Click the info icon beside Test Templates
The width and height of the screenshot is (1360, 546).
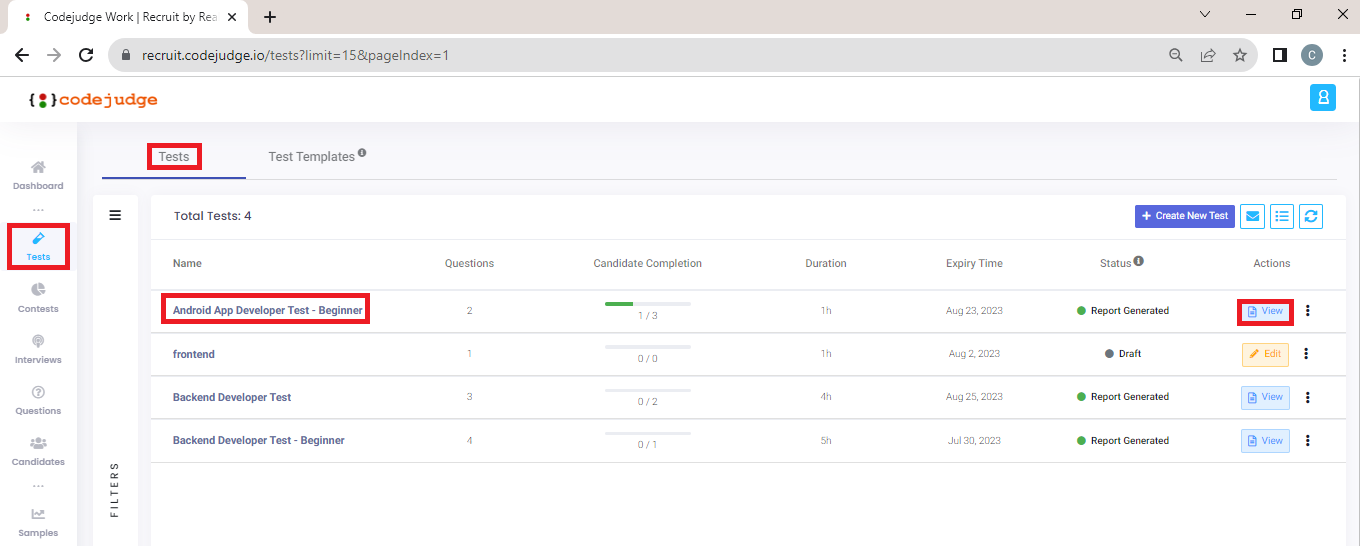coord(362,153)
